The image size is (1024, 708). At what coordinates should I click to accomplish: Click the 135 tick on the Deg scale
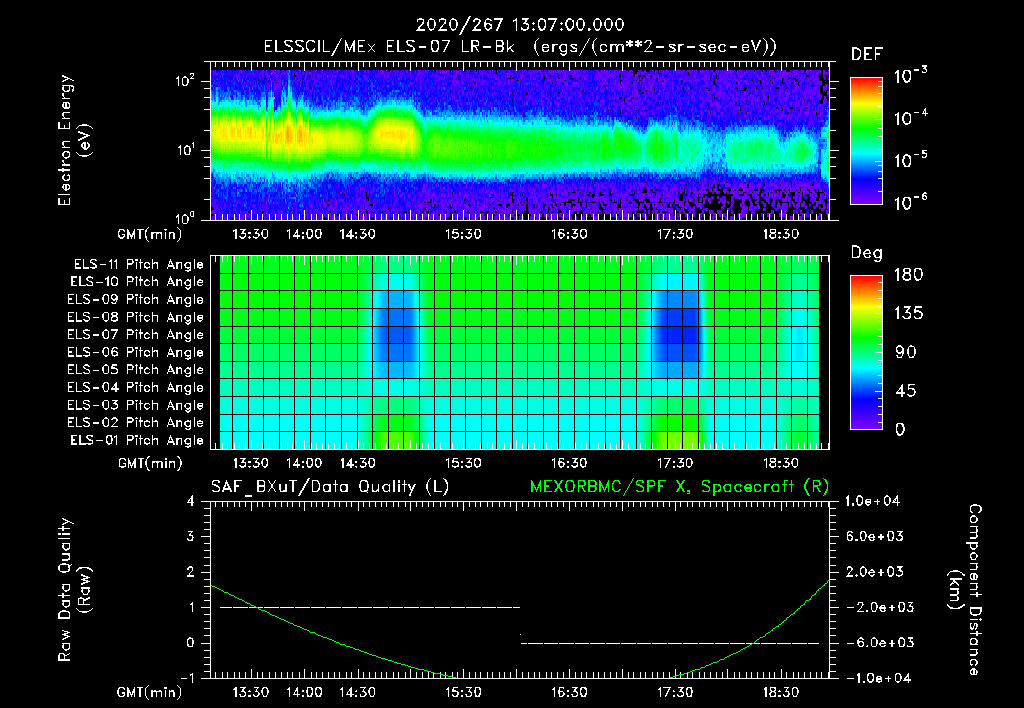[x=908, y=314]
